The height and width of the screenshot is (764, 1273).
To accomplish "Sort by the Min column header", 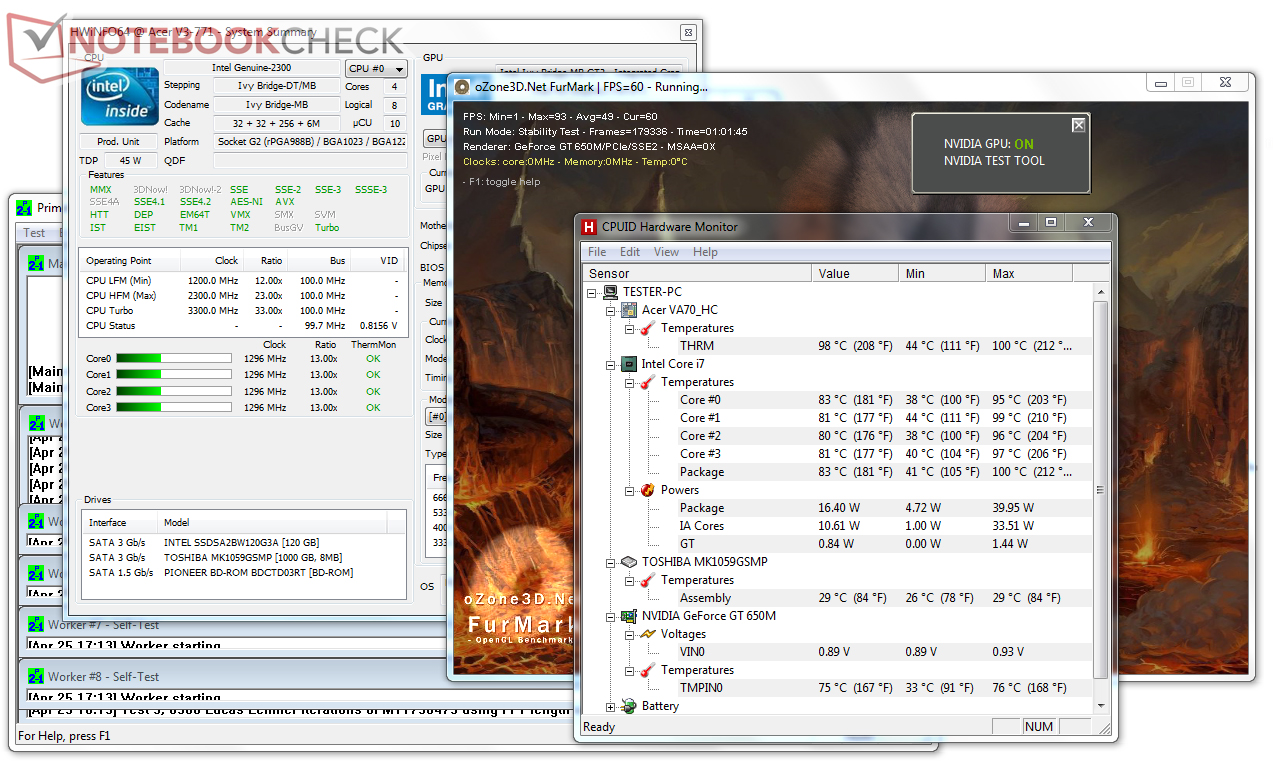I will [x=943, y=273].
